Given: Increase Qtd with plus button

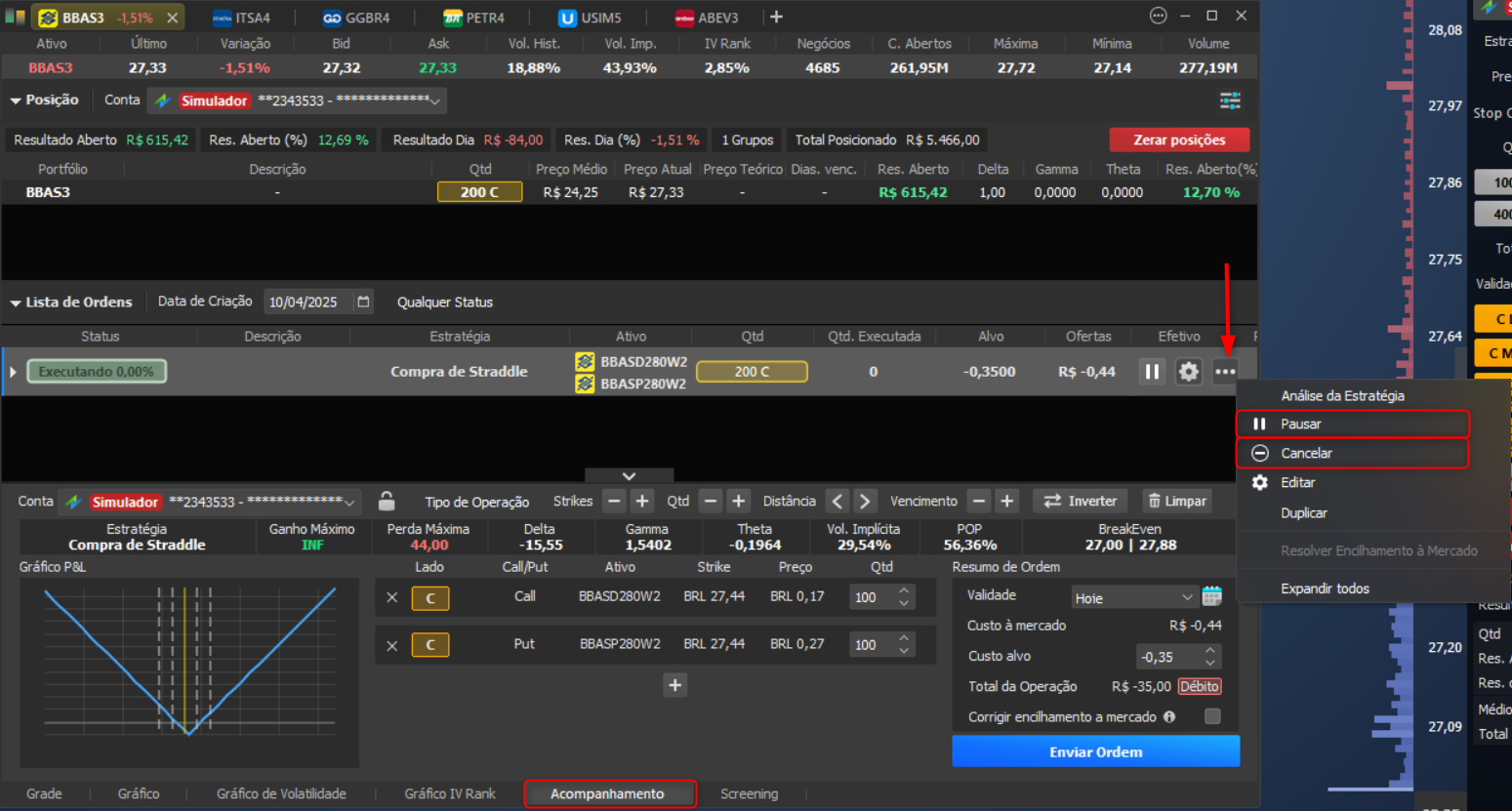Looking at the screenshot, I should coord(739,501).
